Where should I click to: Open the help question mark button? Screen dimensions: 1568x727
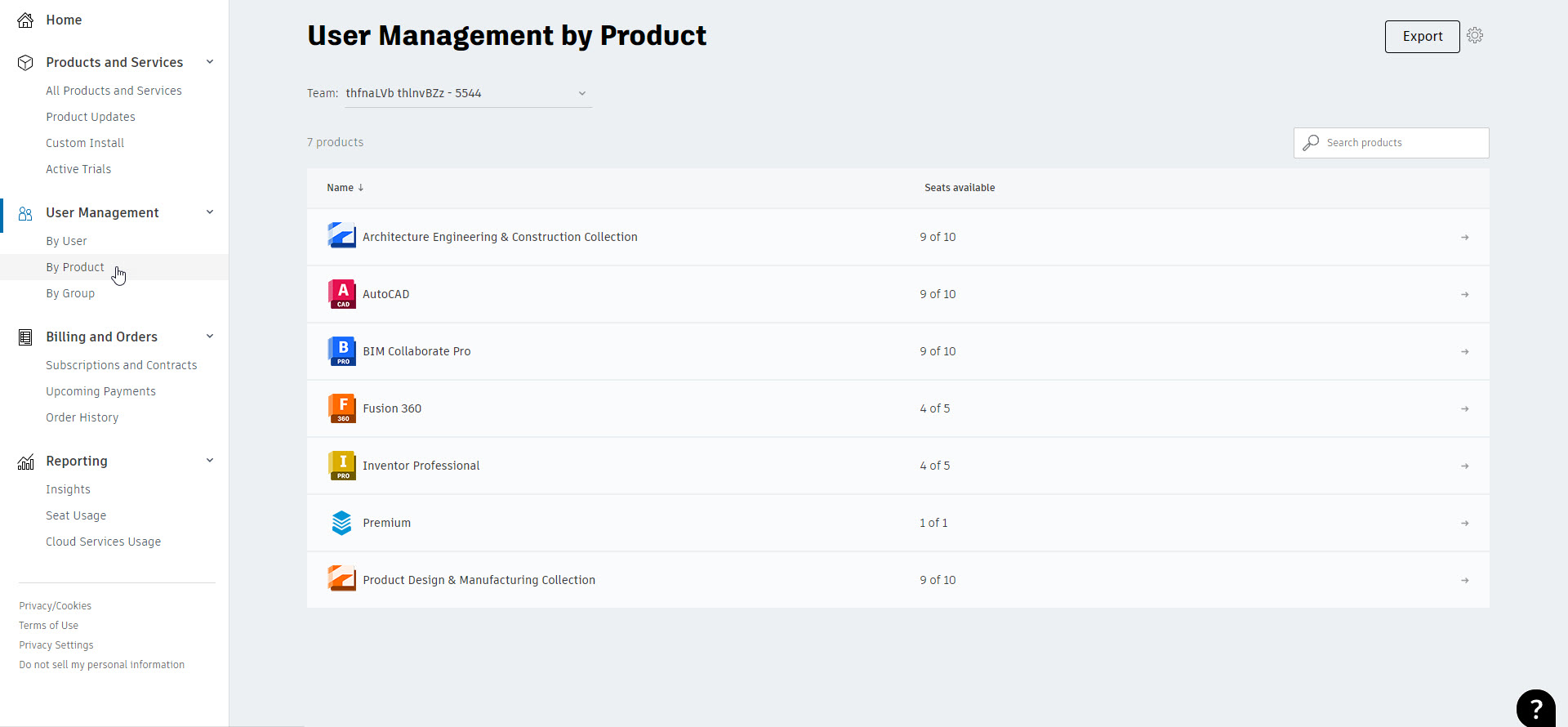(x=1535, y=708)
